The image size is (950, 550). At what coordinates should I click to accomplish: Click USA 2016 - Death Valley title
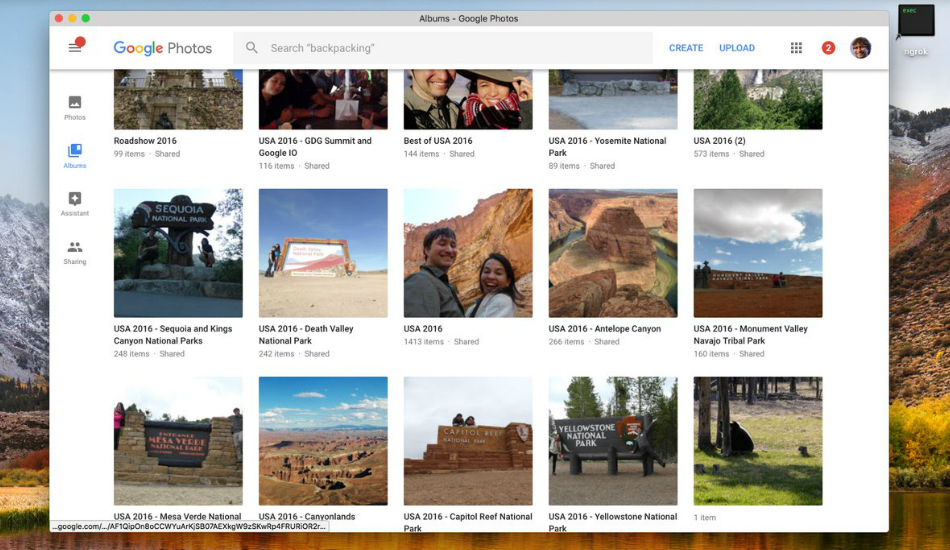tap(306, 334)
